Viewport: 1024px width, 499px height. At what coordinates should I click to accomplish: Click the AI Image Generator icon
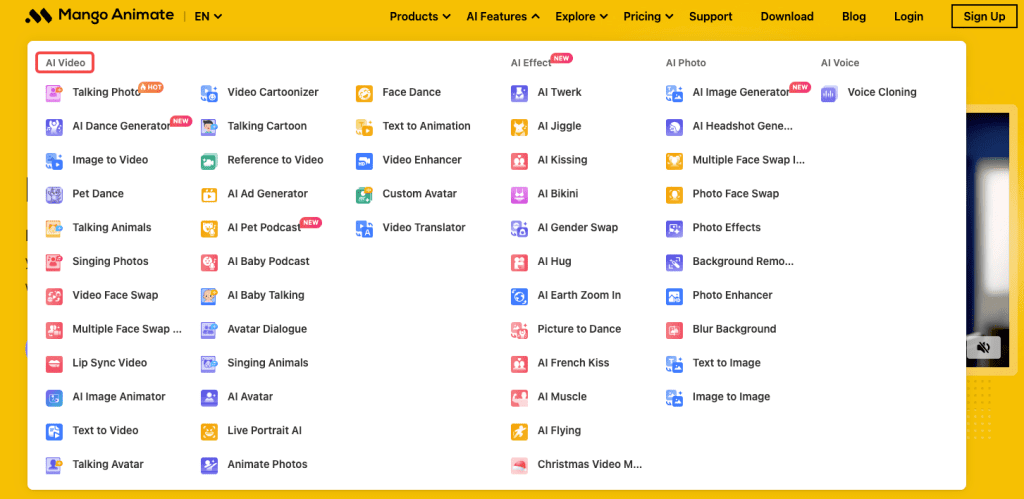[x=674, y=93]
